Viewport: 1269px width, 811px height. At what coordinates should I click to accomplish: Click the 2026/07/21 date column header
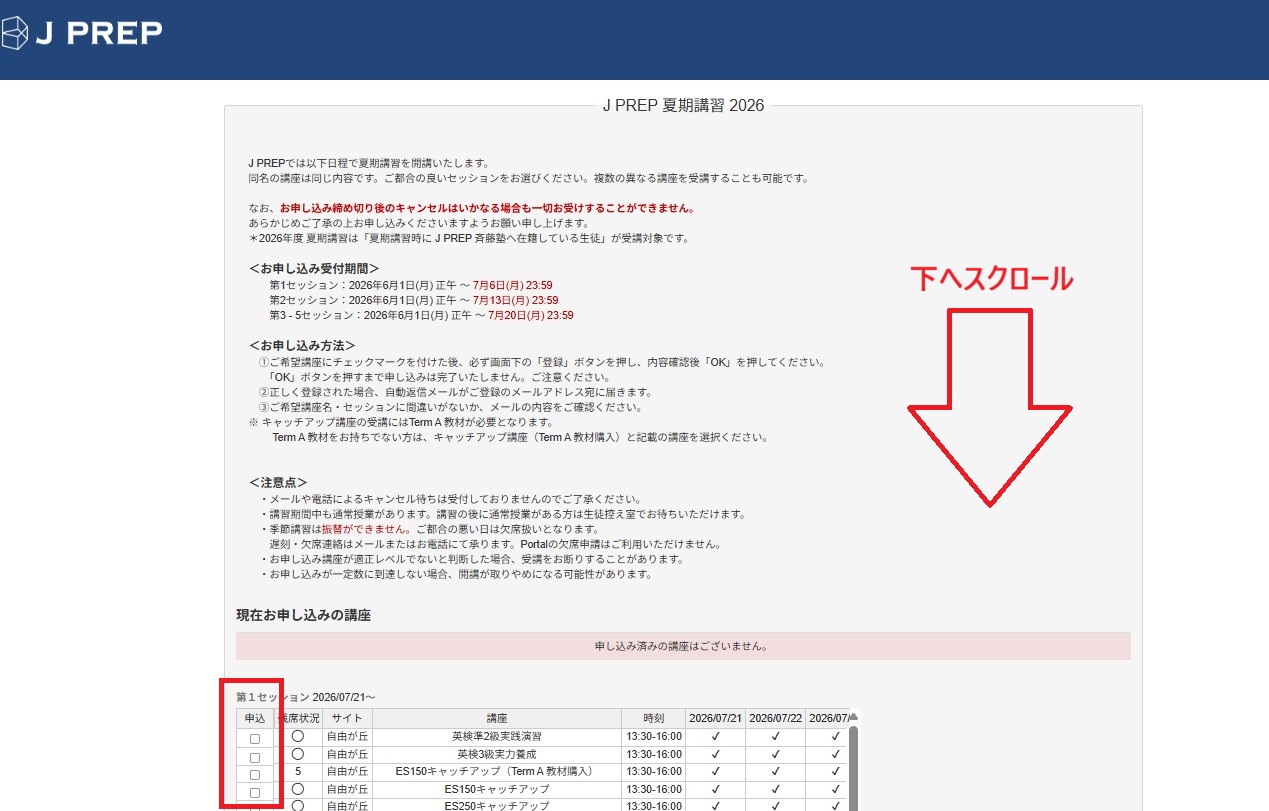715,718
